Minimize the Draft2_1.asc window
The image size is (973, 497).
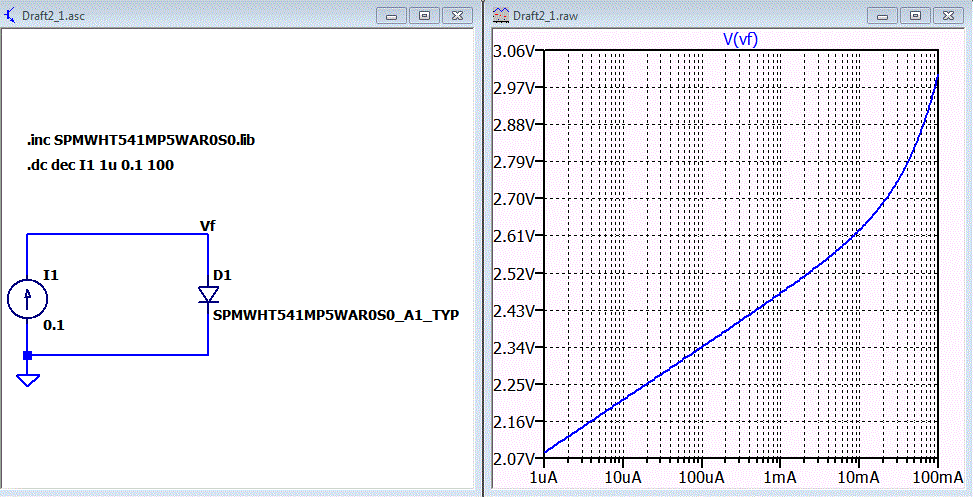pyautogui.click(x=392, y=16)
